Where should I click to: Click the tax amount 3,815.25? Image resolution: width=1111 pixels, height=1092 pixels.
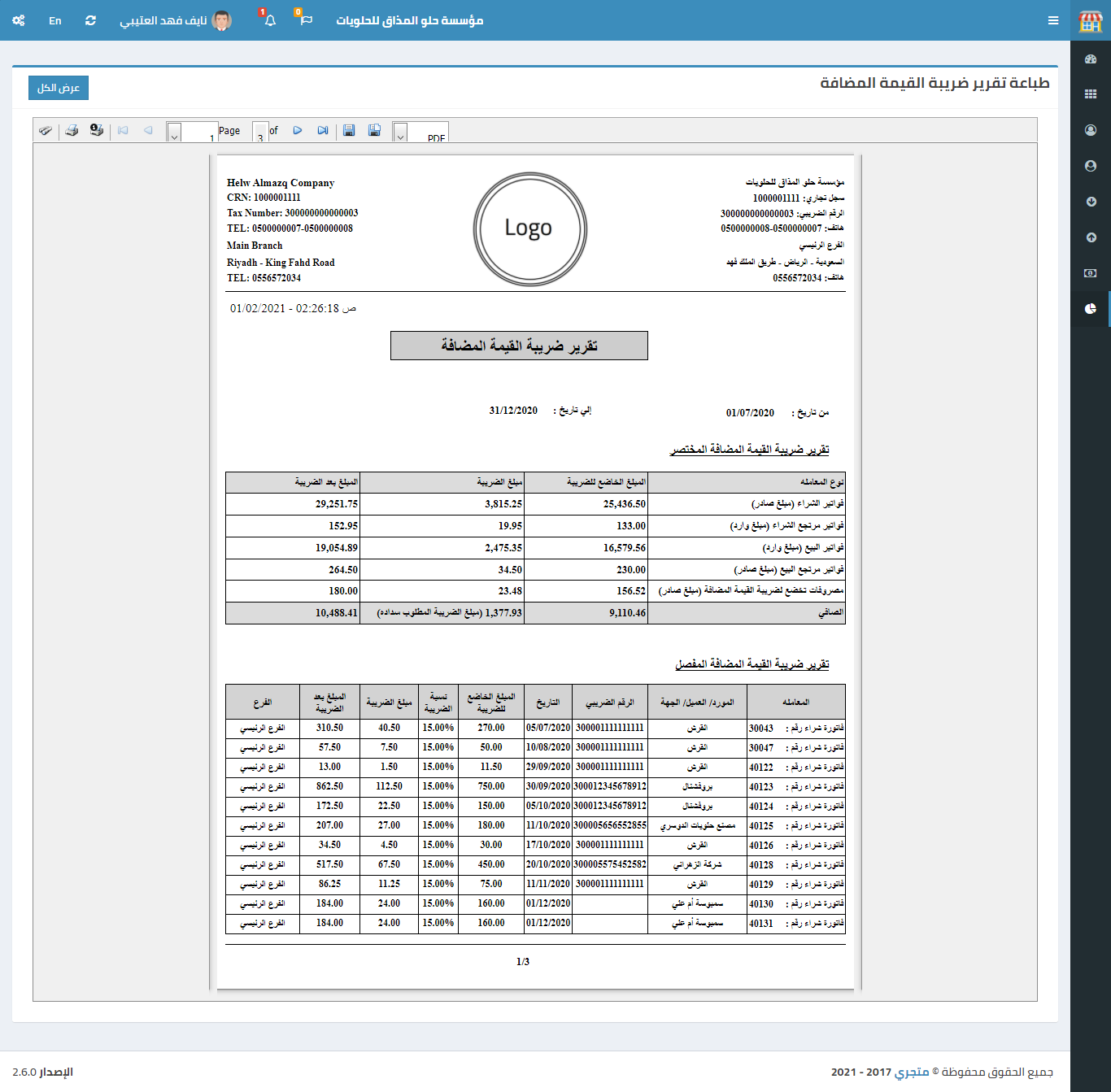click(503, 504)
